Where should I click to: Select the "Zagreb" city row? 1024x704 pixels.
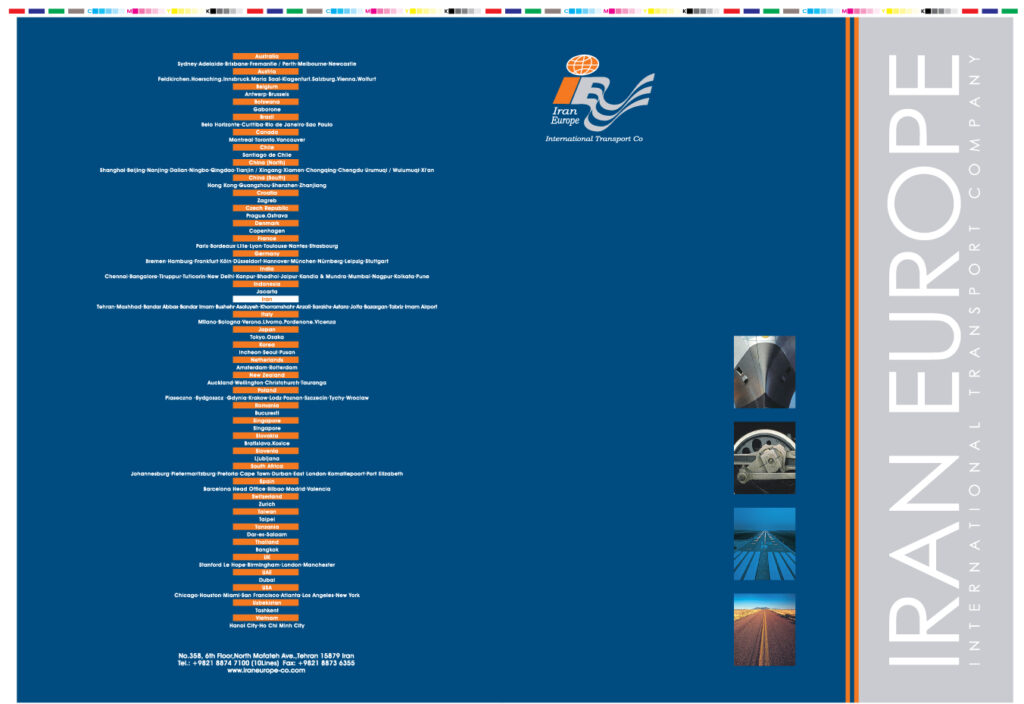[266, 200]
